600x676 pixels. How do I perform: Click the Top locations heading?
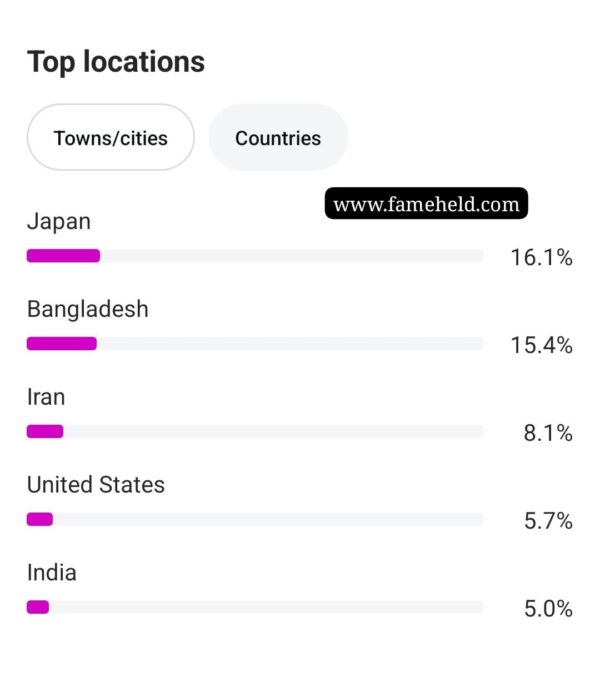click(116, 62)
